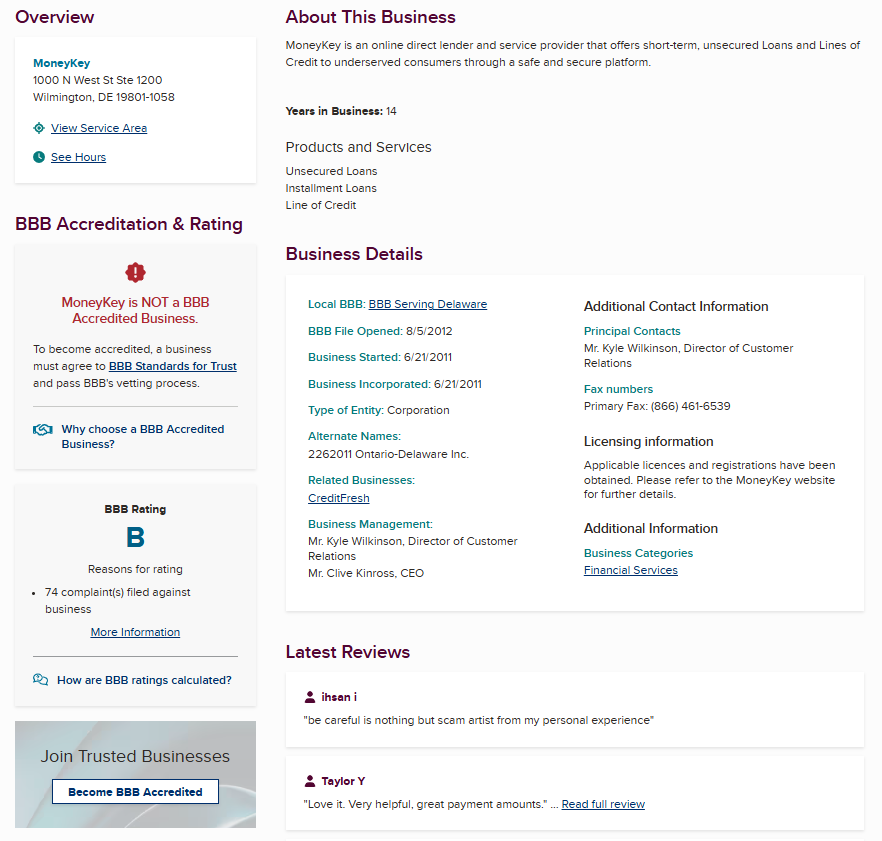Viewport: 882px width, 841px height.
Task: Click '2262011 Ontario-Delaware Inc.' alternate name
Action: click(388, 455)
